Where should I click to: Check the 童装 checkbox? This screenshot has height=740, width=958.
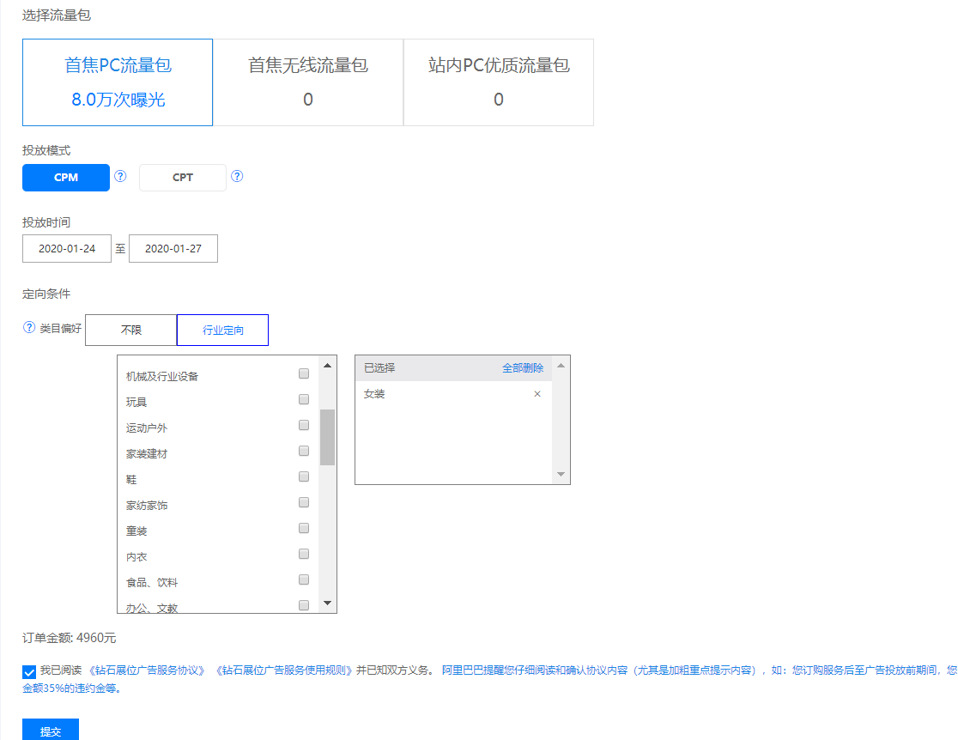[304, 528]
